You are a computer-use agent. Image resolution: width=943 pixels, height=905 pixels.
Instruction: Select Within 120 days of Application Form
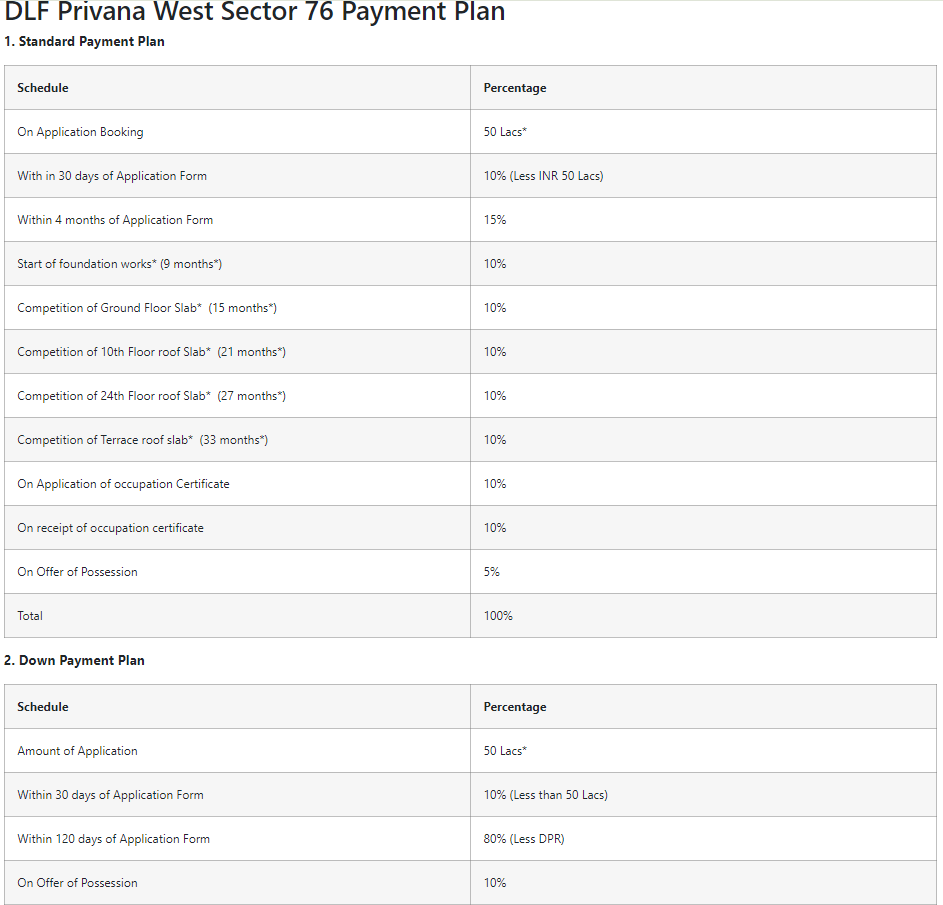pyautogui.click(x=114, y=839)
